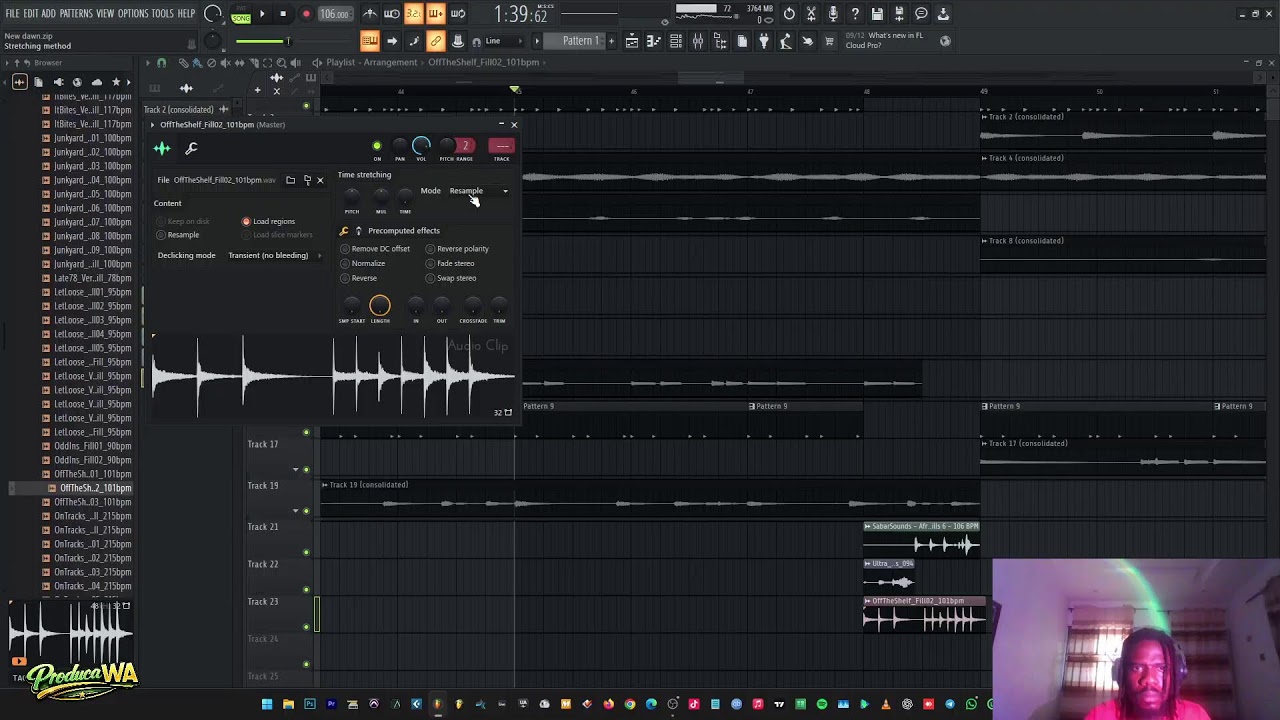
Task: Click the browser favorites star icon
Action: [x=116, y=82]
